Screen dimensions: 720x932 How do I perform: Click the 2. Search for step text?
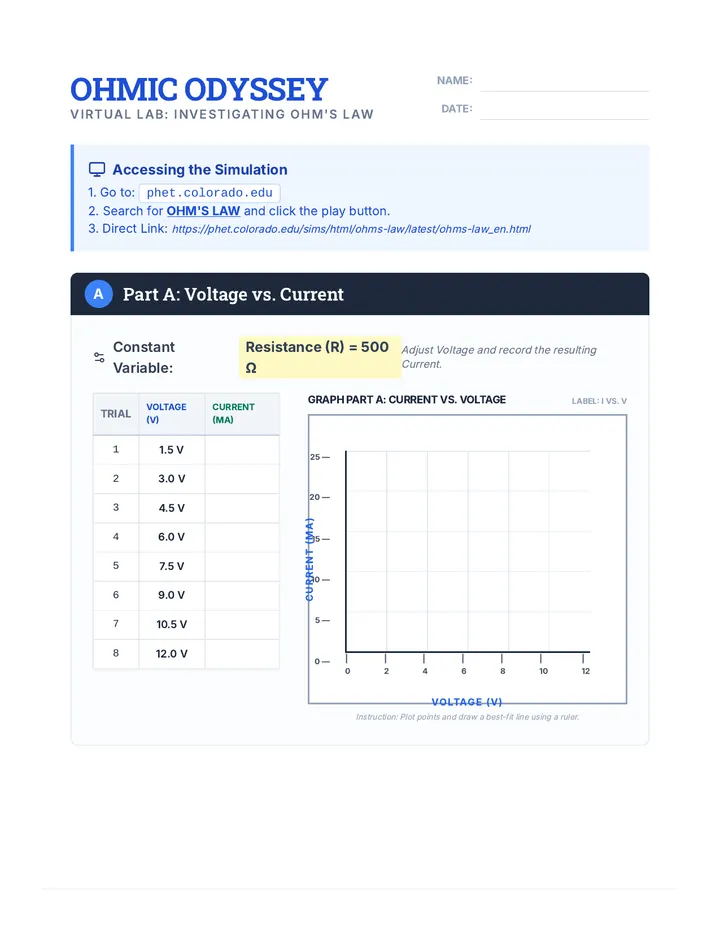(x=239, y=211)
